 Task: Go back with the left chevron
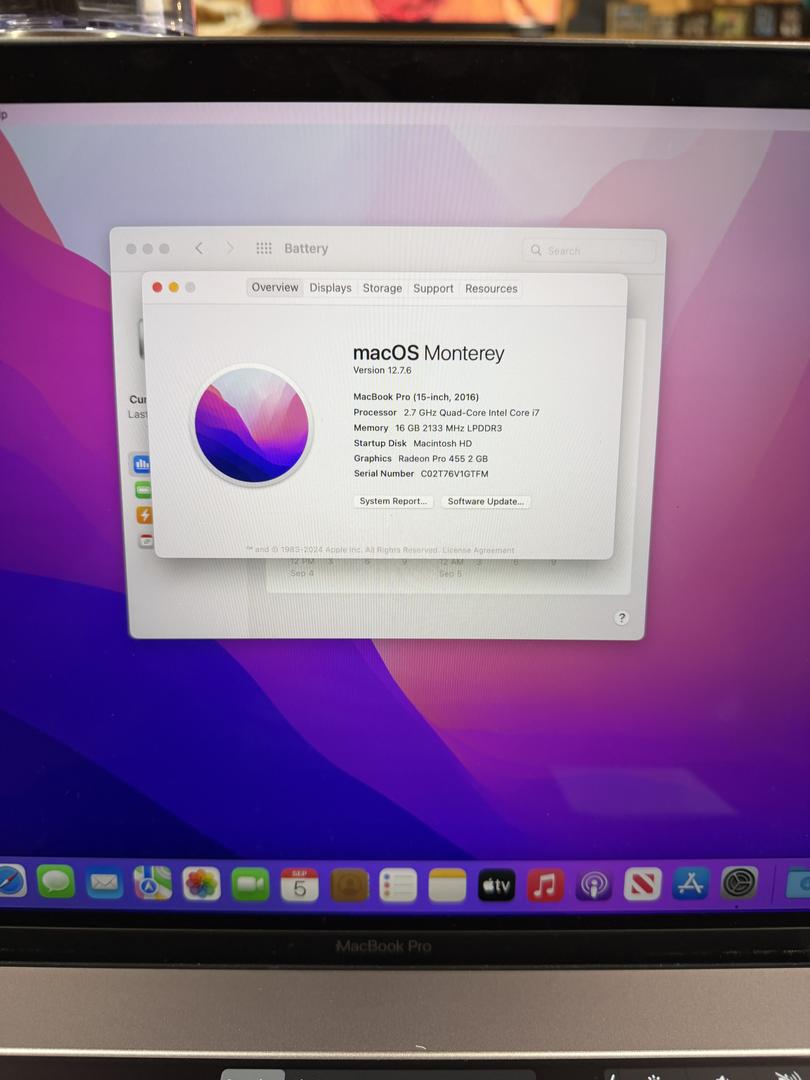(x=199, y=248)
